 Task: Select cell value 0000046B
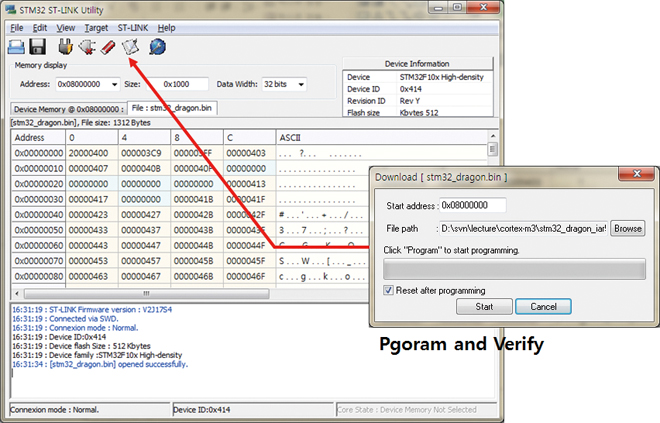point(194,277)
